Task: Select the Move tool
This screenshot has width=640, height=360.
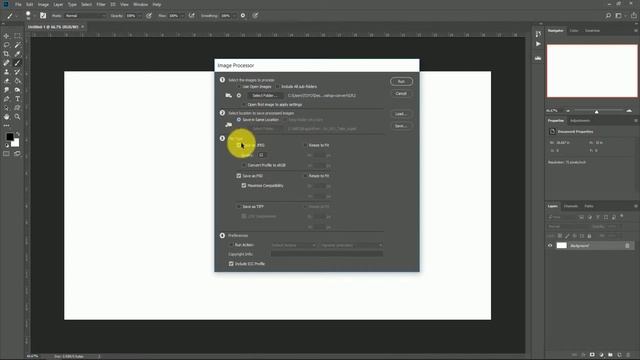Action: tap(6, 36)
